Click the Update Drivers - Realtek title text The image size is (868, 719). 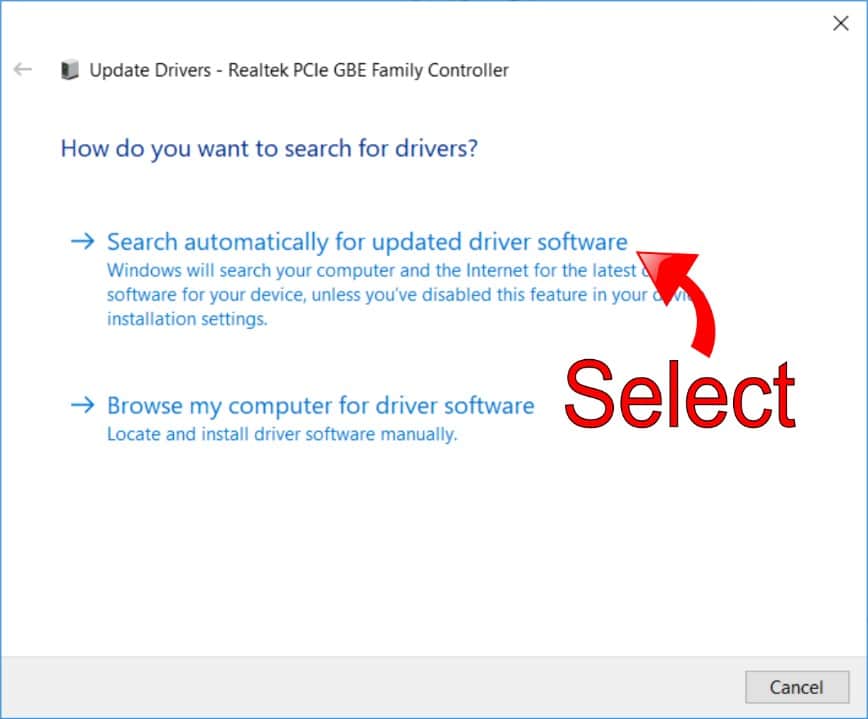pos(299,70)
